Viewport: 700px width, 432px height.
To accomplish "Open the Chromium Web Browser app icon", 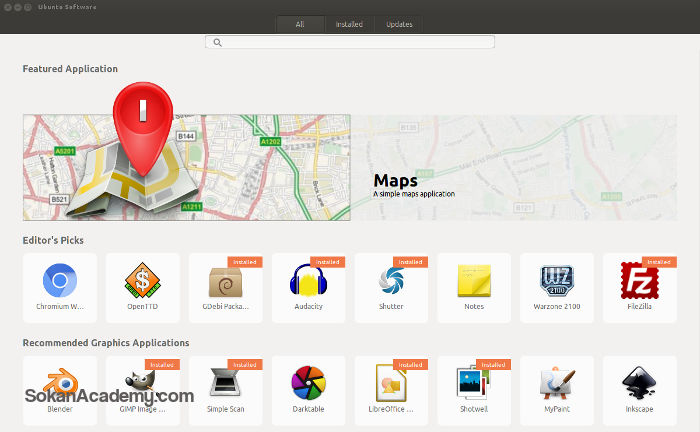I will coord(60,280).
